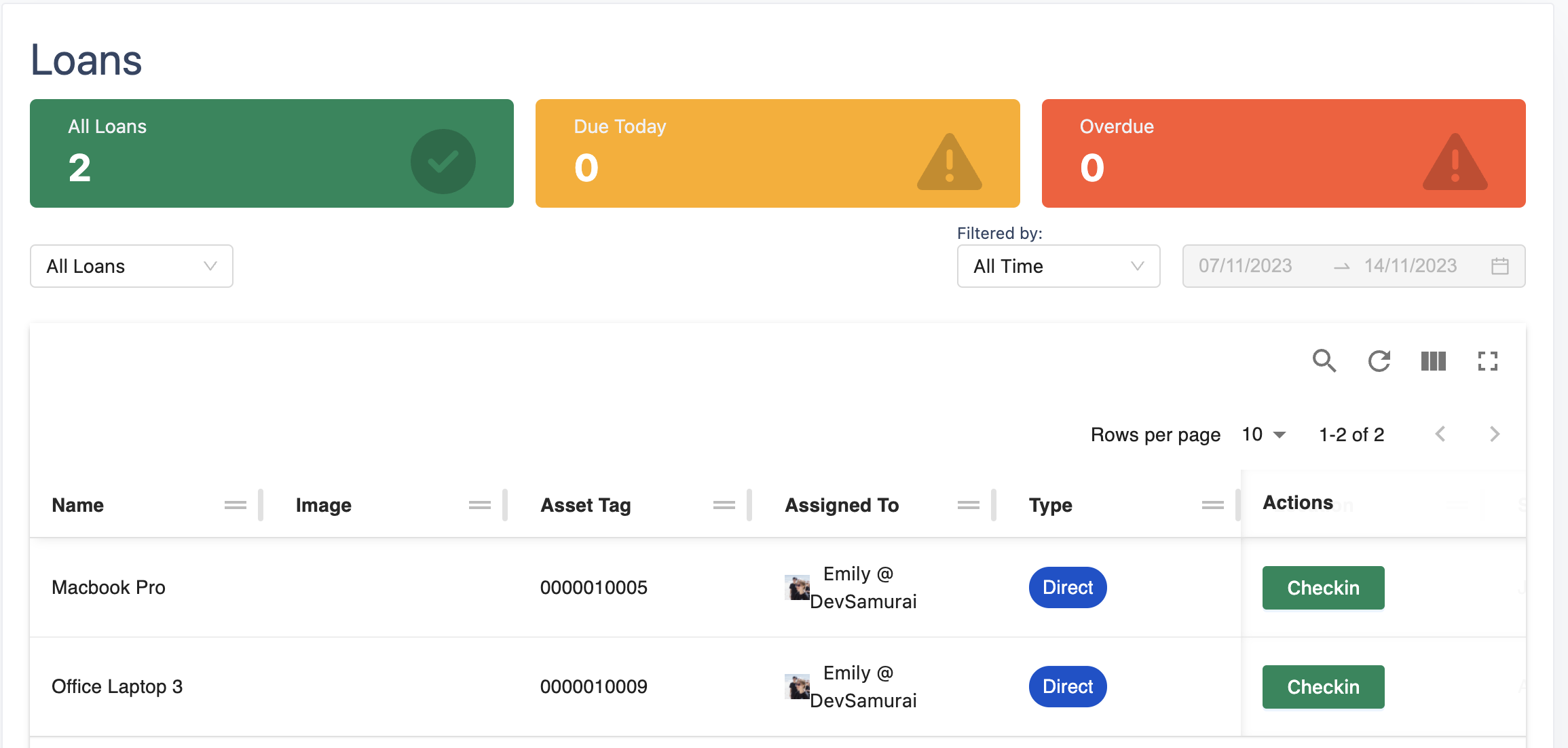Open the All Time filter dropdown
Screen dimensions: 1568x748
point(1058,266)
